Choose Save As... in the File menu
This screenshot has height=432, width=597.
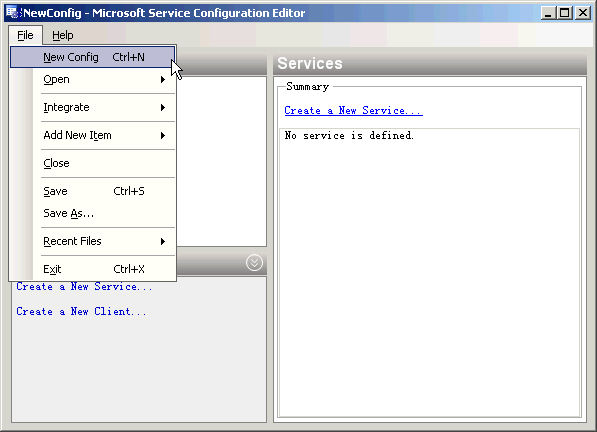(x=93, y=213)
